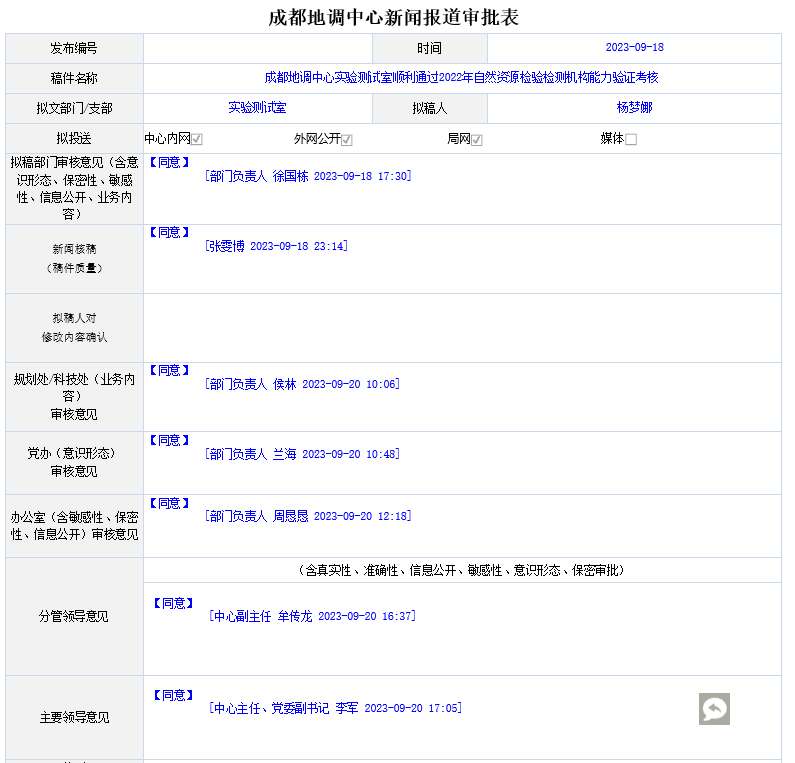Select the author name 杨梦娜
795x763 pixels.
634,108
